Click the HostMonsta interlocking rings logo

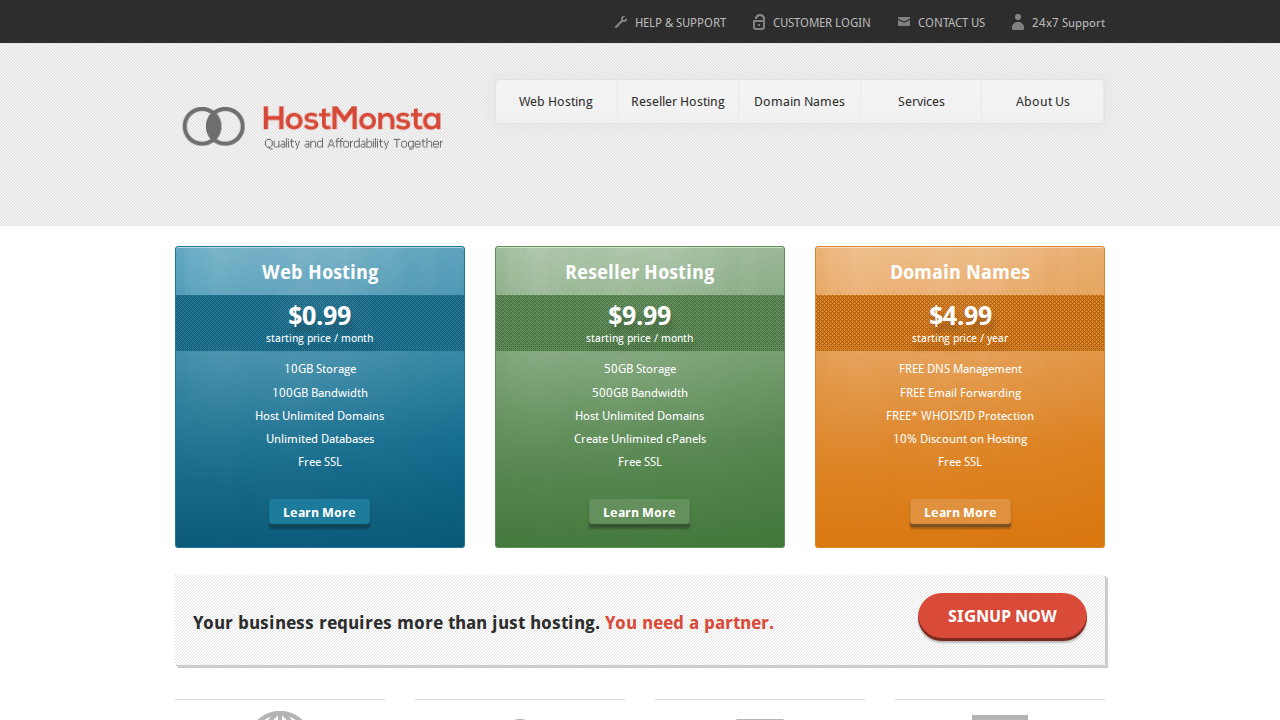click(x=213, y=126)
